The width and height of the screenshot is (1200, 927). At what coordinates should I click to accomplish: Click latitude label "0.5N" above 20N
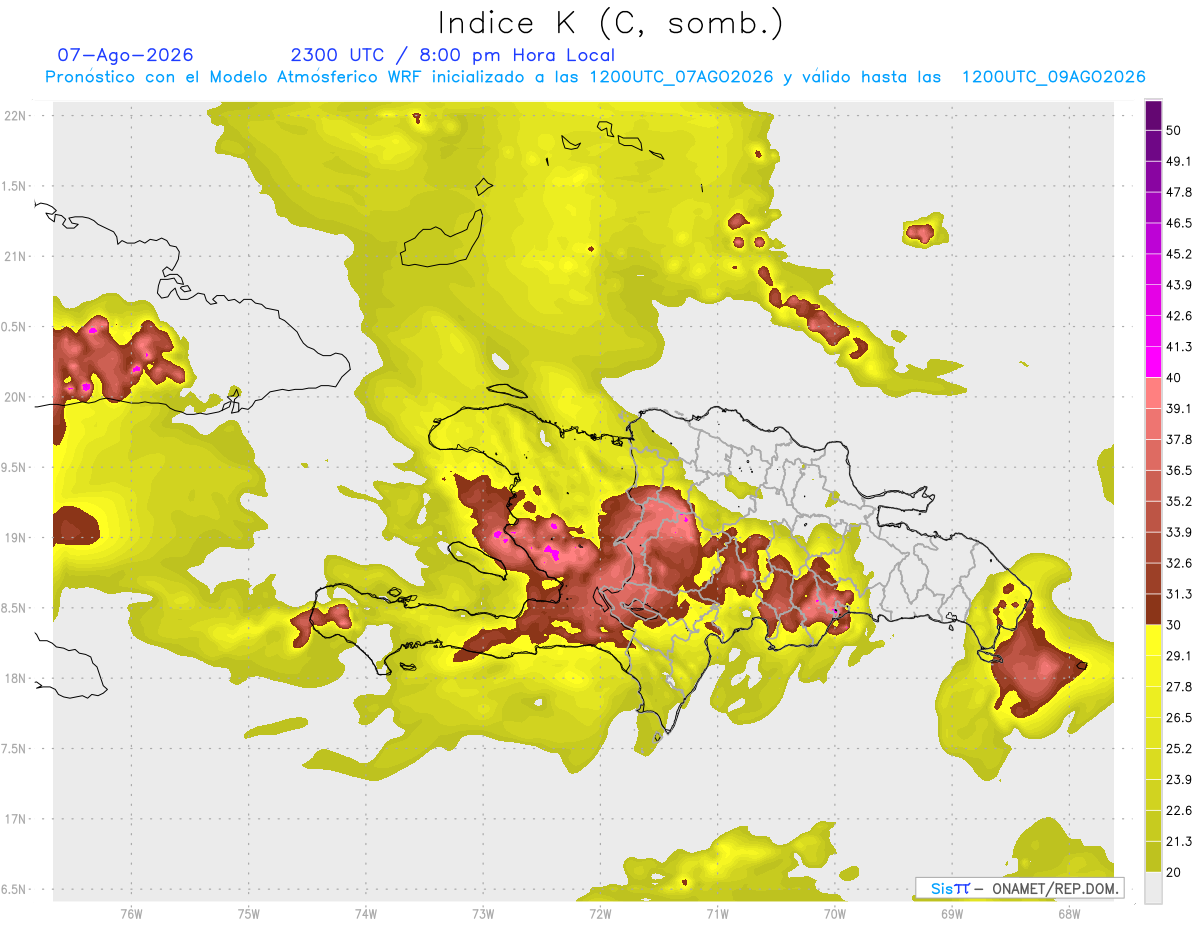click(14, 327)
